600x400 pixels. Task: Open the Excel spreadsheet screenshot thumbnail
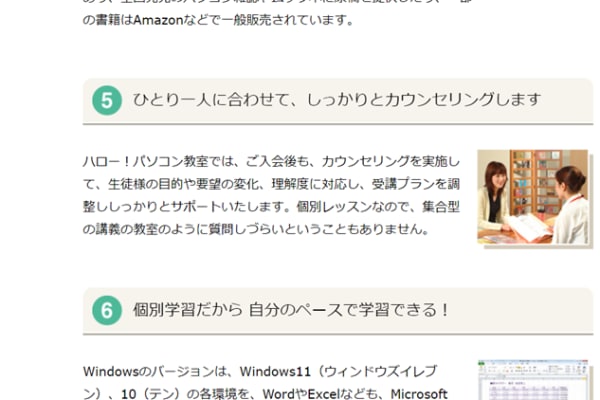click(x=533, y=380)
